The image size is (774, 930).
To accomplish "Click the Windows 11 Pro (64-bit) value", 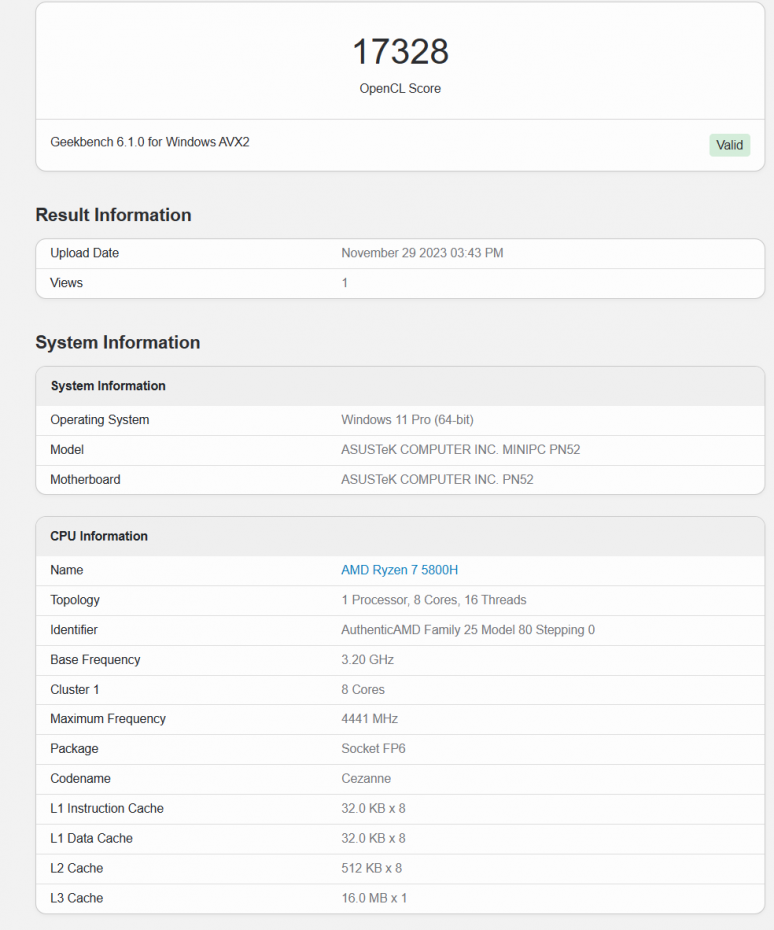I will pos(407,420).
